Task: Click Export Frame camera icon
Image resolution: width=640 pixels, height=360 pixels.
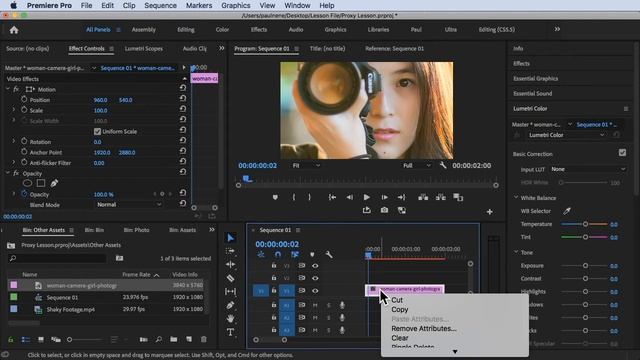Action: [x=384, y=210]
